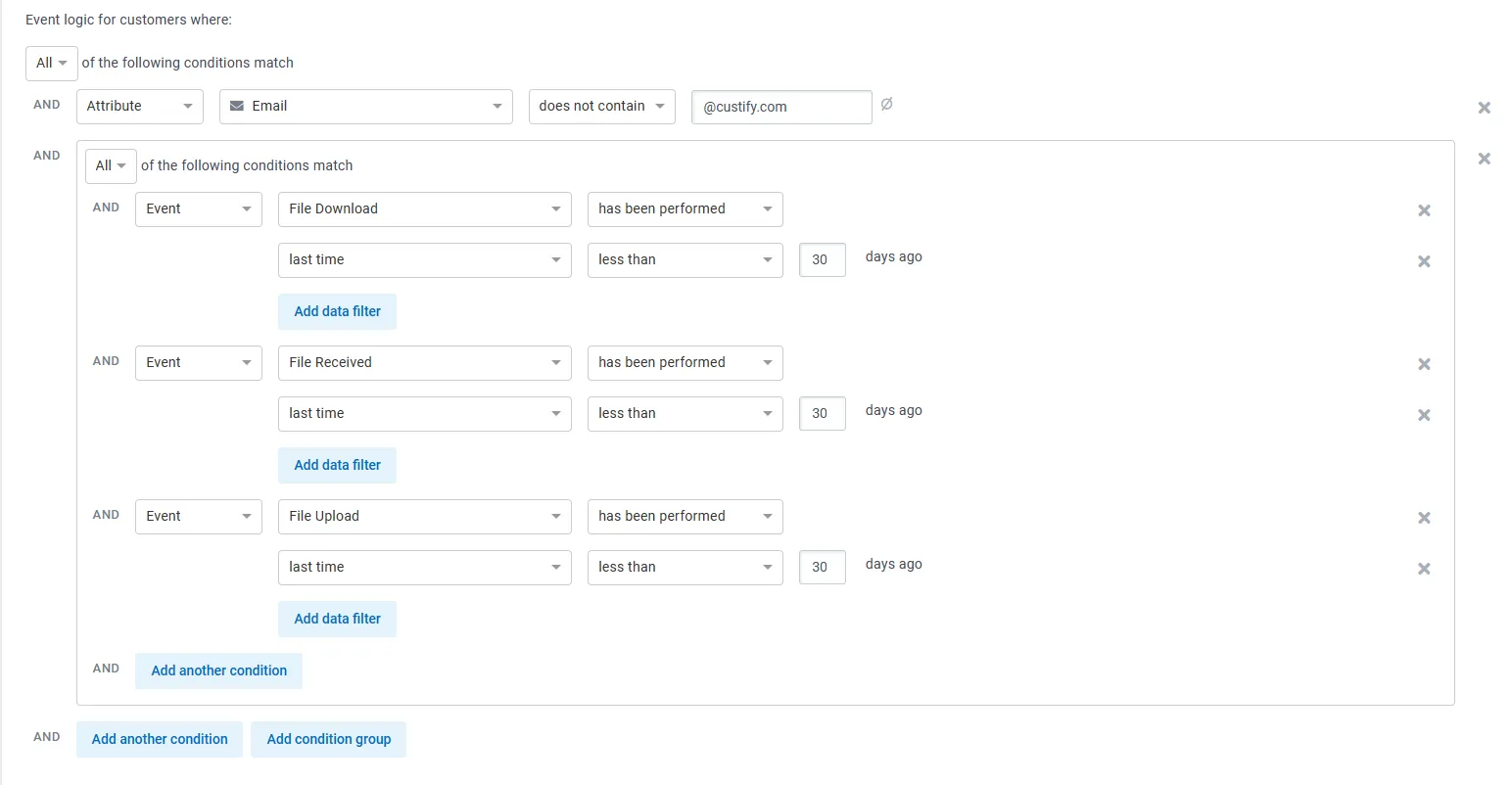Open the 'last time' dropdown under File Received

425,414
